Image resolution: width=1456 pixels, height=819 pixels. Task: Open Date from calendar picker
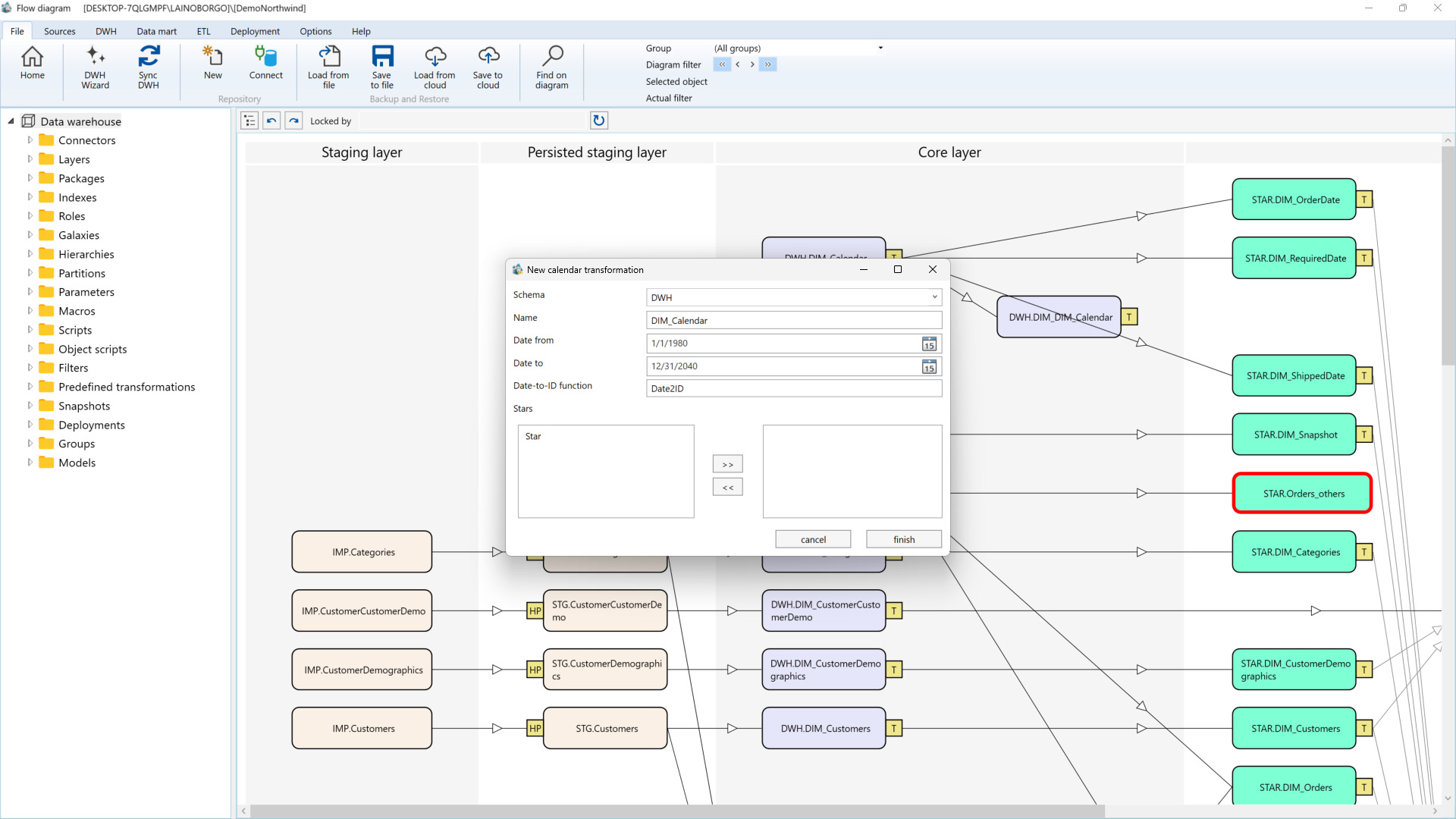tap(929, 344)
